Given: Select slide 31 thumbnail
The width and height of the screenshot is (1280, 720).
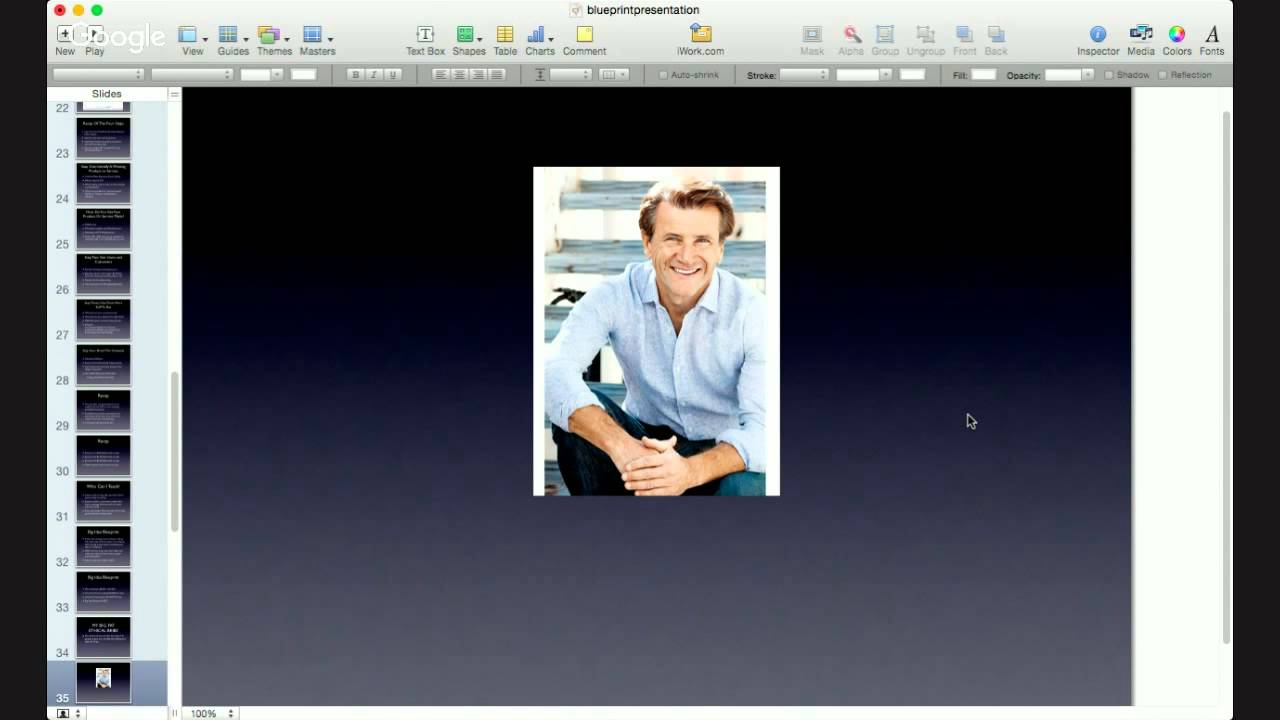Looking at the screenshot, I should click(x=103, y=501).
